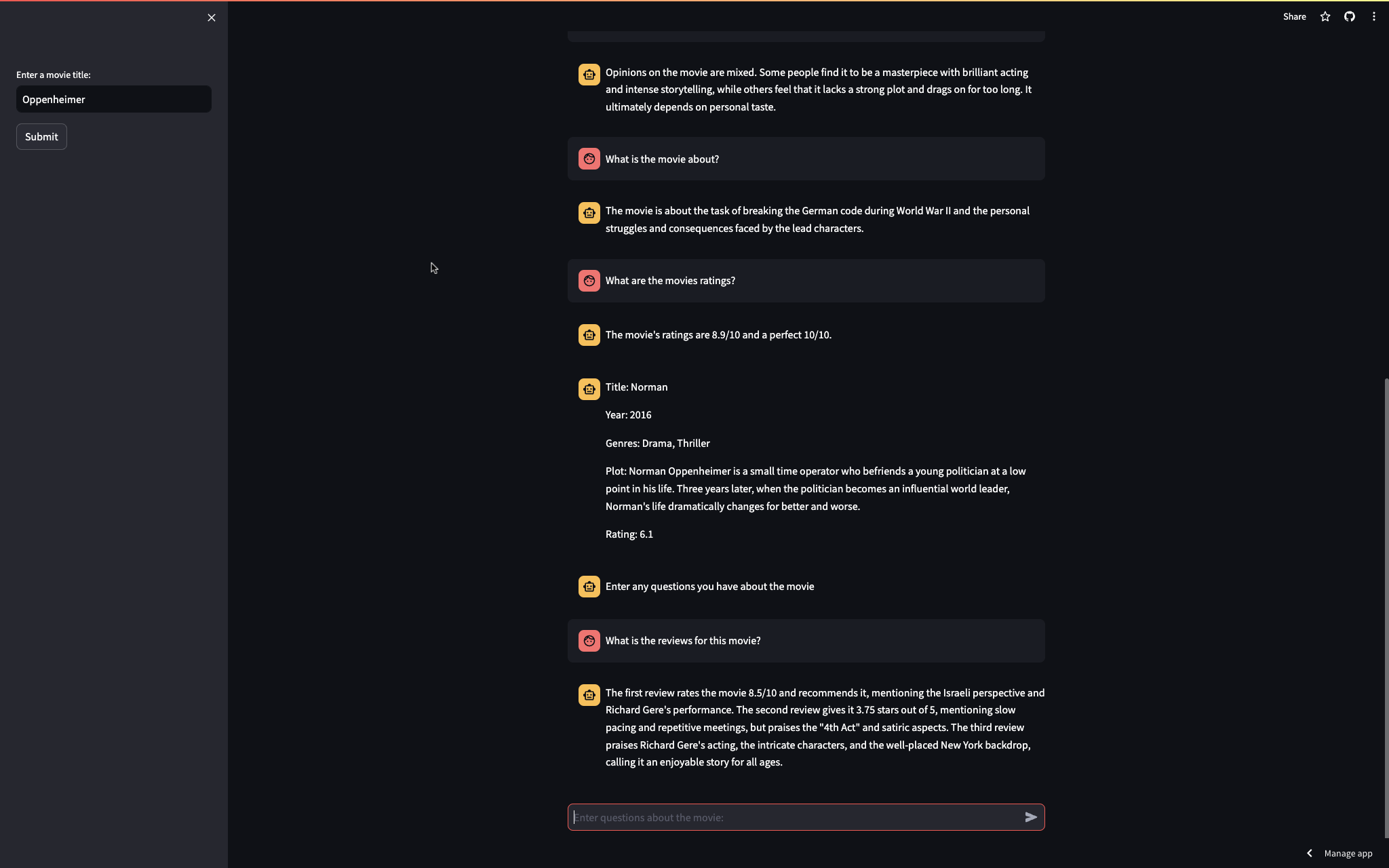
Task: Click the 'Enter questions about the movie' chat box
Action: pyautogui.click(x=780, y=817)
